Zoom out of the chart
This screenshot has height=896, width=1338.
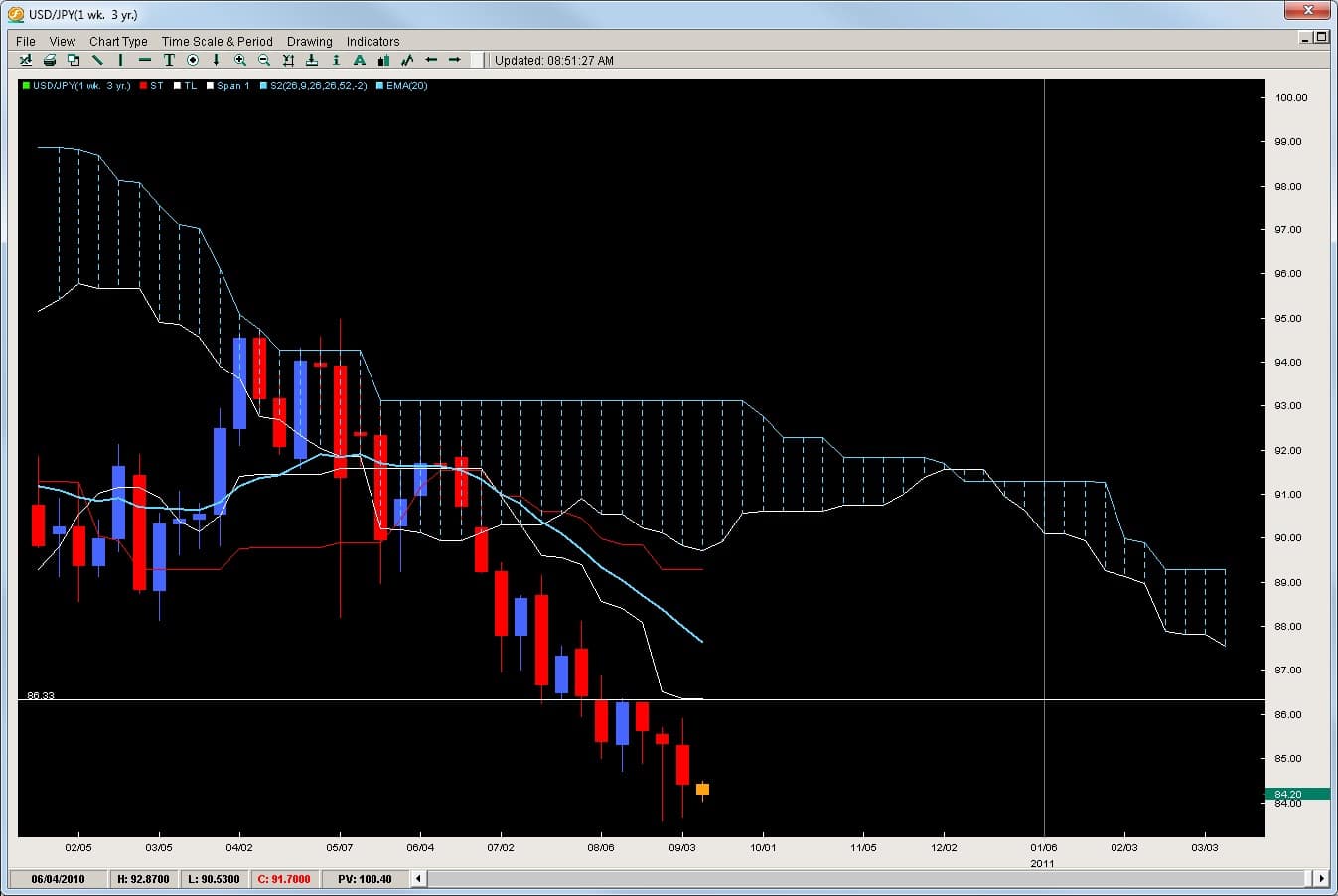coord(264,60)
